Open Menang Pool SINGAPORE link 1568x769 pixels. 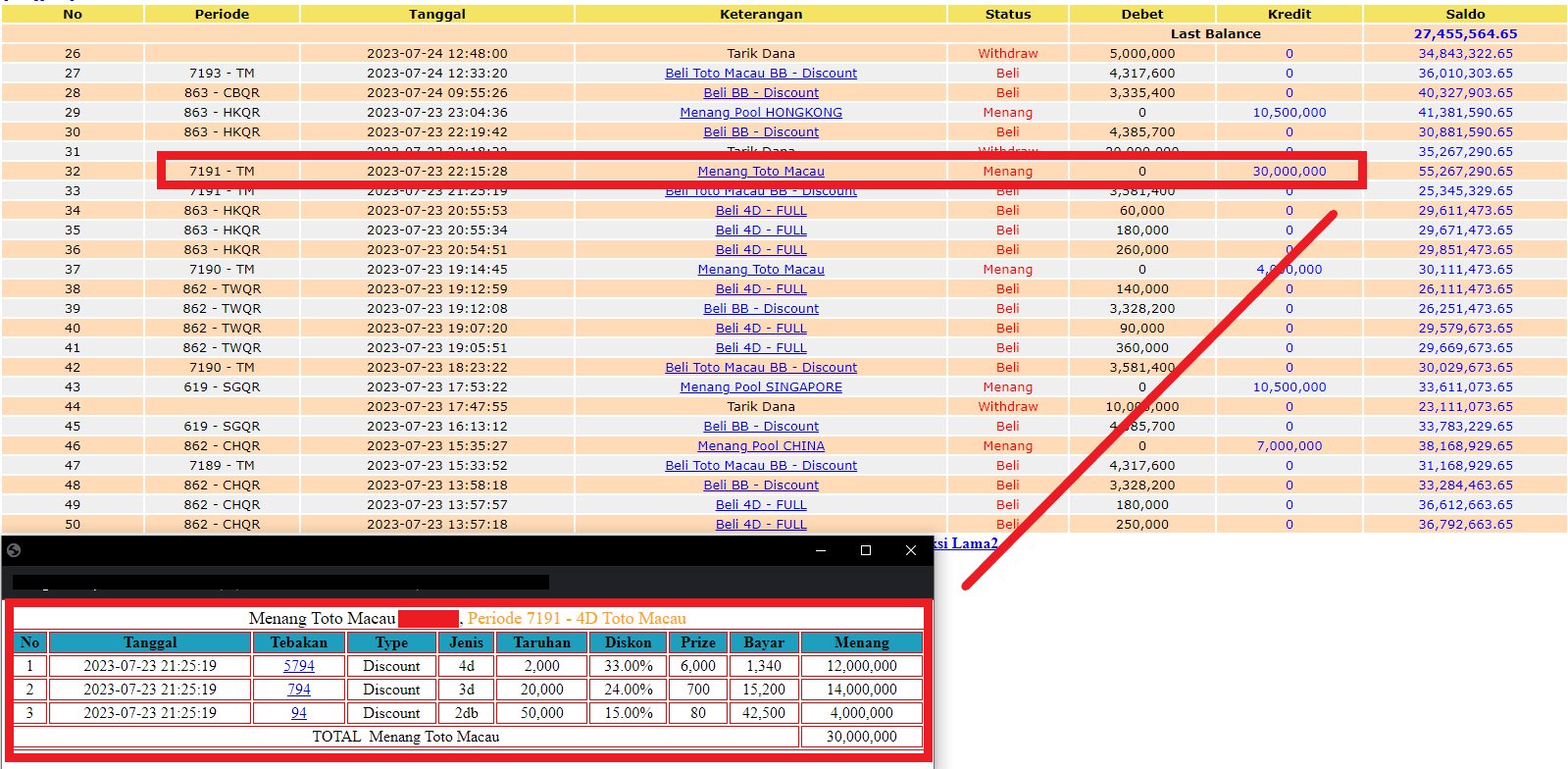tap(761, 387)
